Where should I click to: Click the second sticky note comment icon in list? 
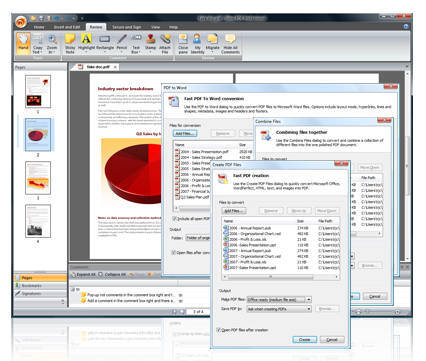(84, 301)
